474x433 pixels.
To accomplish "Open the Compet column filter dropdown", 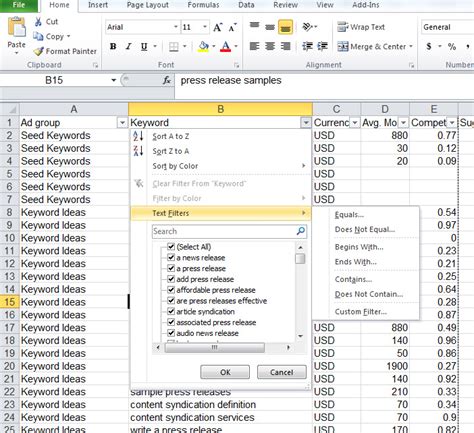I will click(452, 123).
